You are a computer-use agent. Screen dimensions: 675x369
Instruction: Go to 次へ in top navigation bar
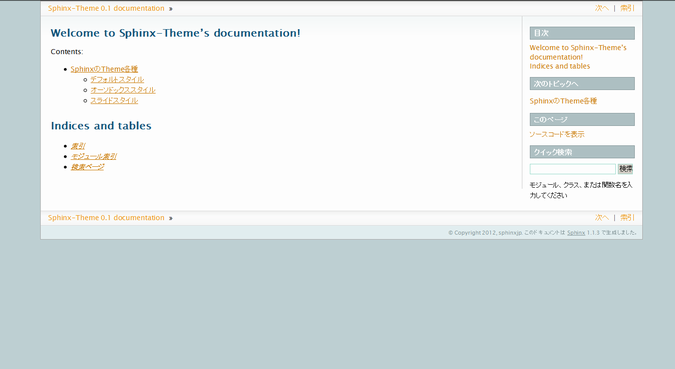[x=601, y=8]
